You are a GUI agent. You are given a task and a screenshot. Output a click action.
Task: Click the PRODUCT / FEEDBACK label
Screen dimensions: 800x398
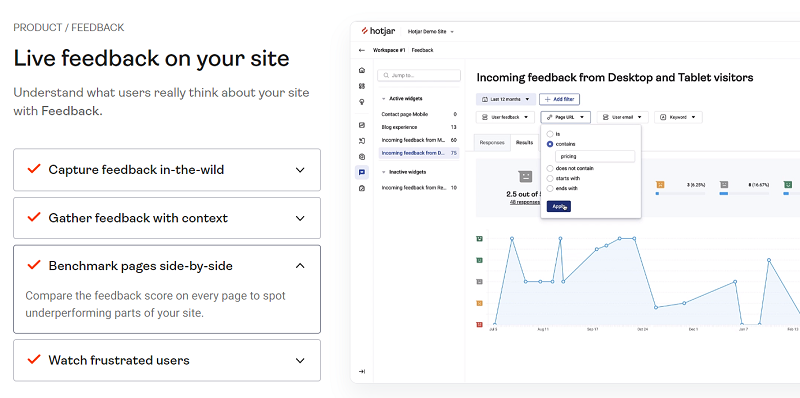pyautogui.click(x=69, y=28)
